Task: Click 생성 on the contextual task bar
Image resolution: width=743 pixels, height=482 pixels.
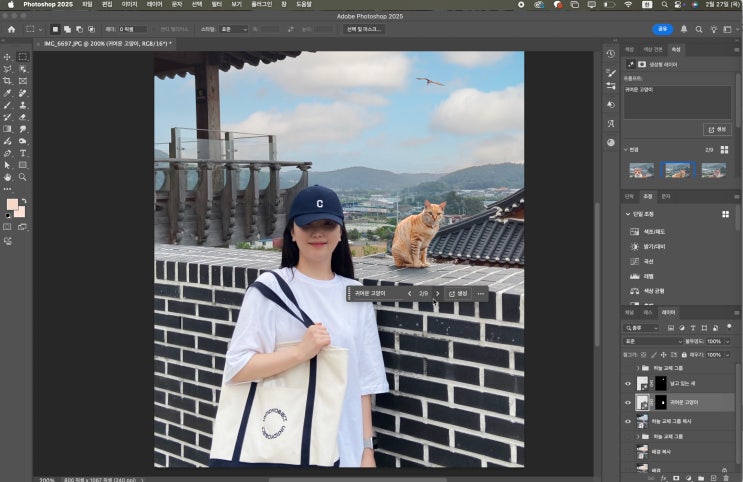Action: pos(458,294)
